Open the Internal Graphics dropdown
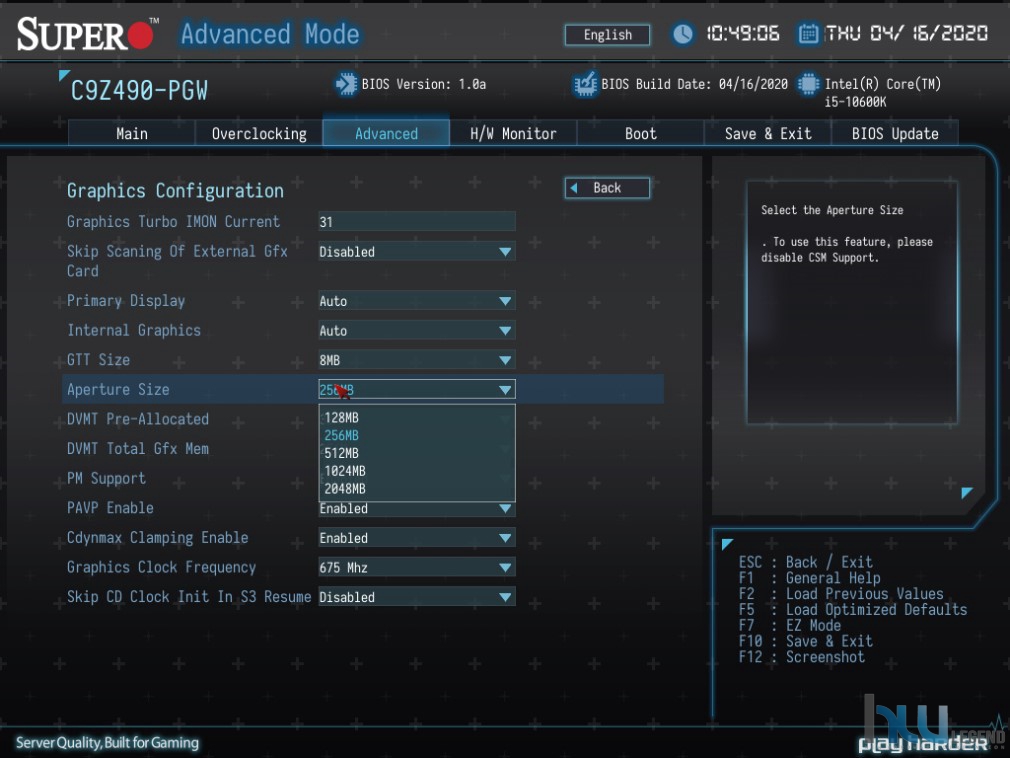 click(417, 330)
